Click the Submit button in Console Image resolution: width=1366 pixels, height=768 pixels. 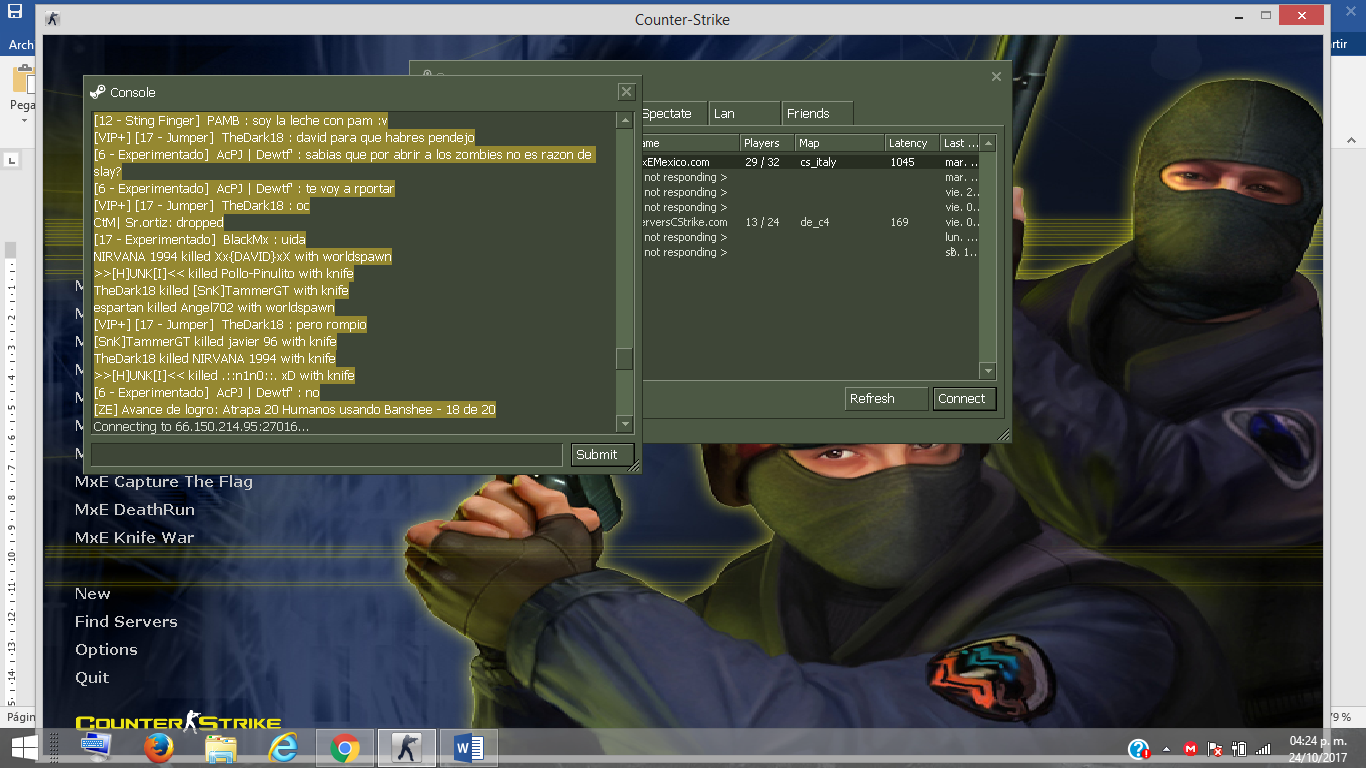602,454
